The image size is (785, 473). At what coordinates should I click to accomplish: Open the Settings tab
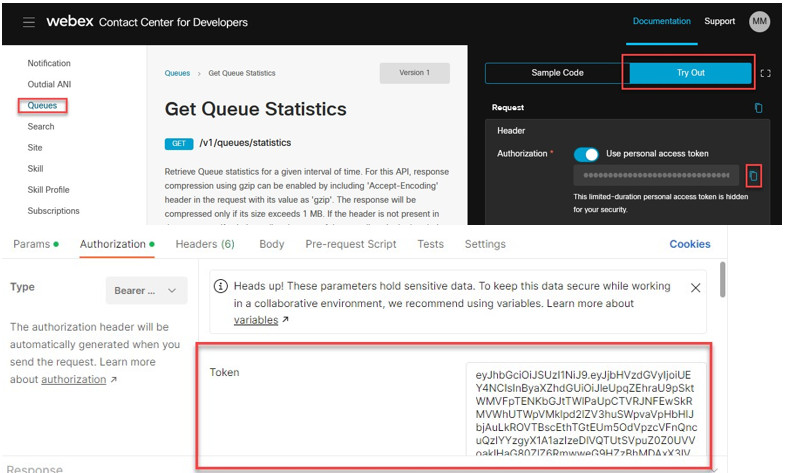[x=485, y=244]
